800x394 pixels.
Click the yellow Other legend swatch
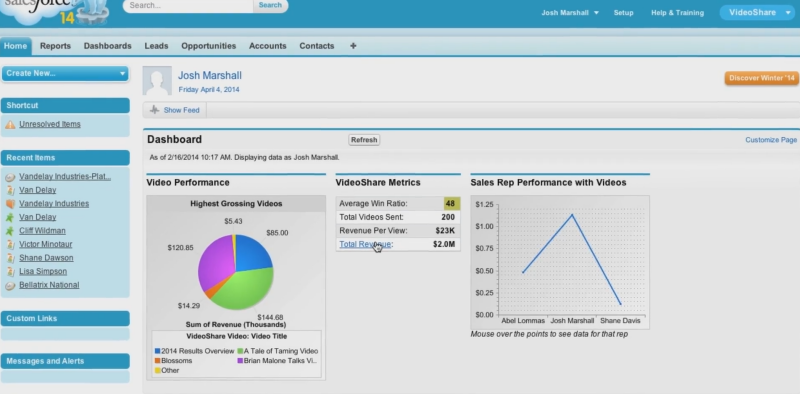(x=158, y=371)
